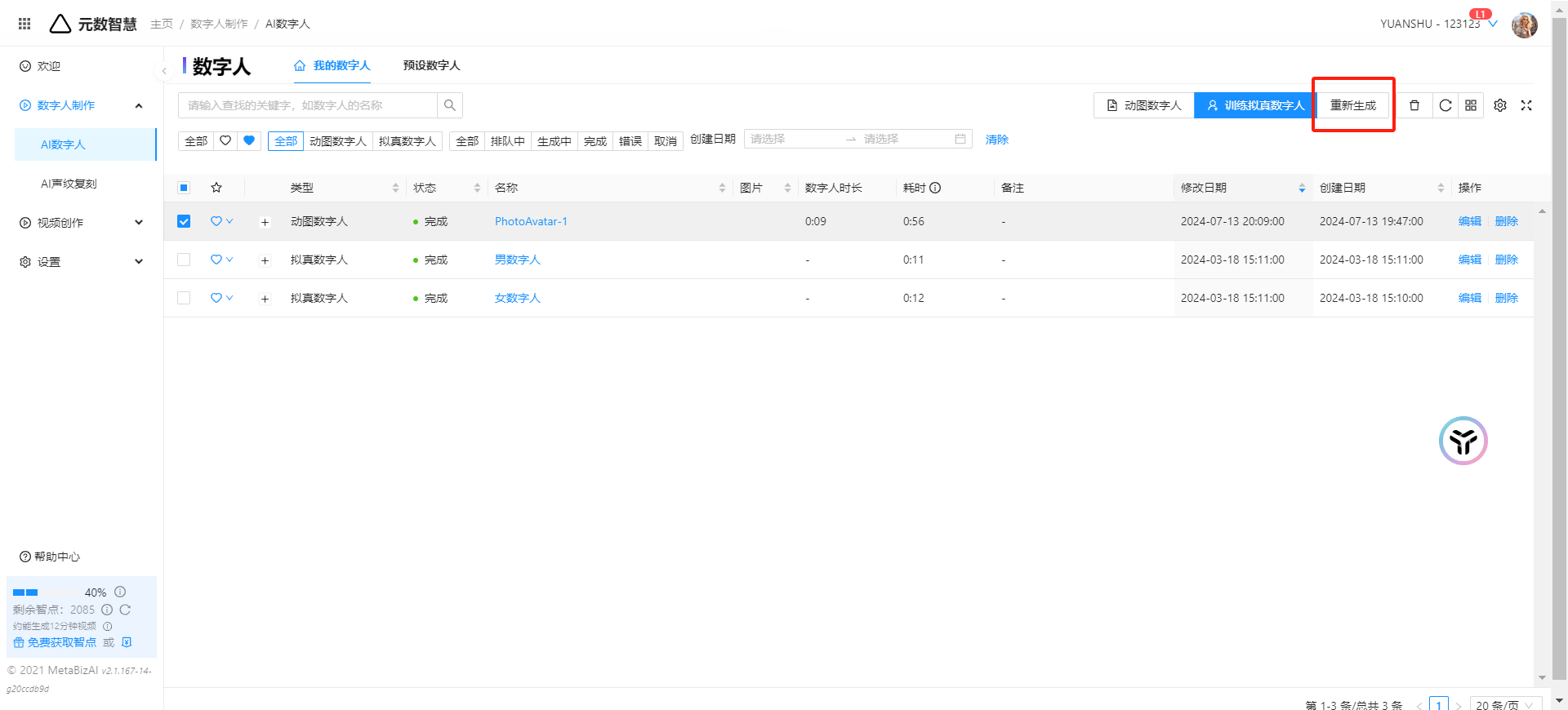The width and height of the screenshot is (1568, 710).
Task: Open the 20 条/页 page size dropdown
Action: click(1504, 704)
